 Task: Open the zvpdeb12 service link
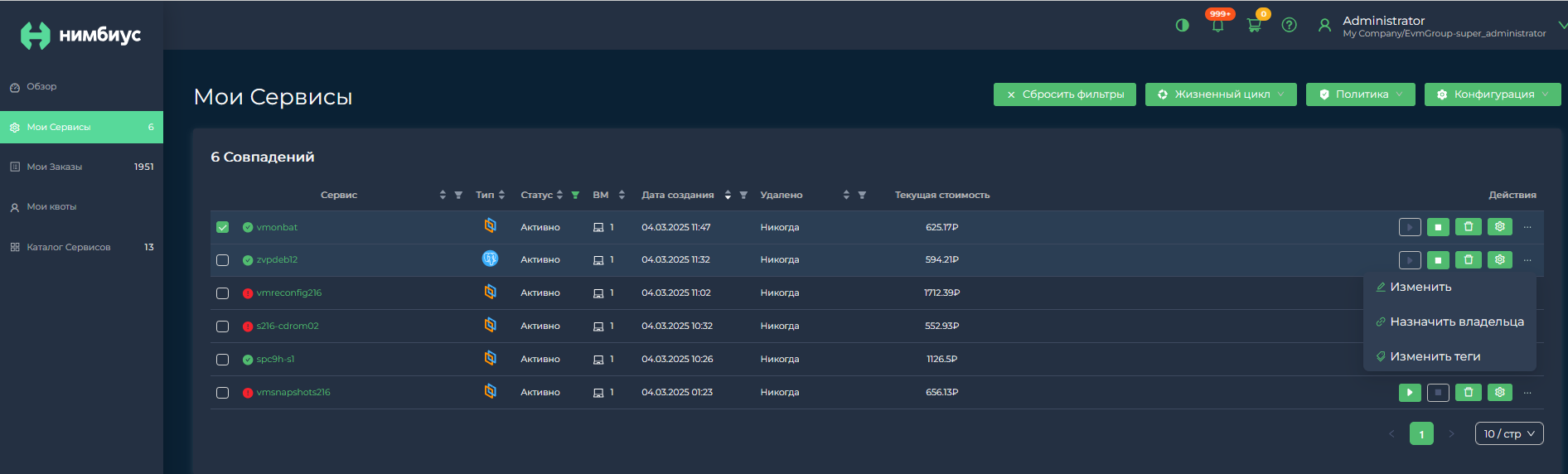[x=277, y=260]
